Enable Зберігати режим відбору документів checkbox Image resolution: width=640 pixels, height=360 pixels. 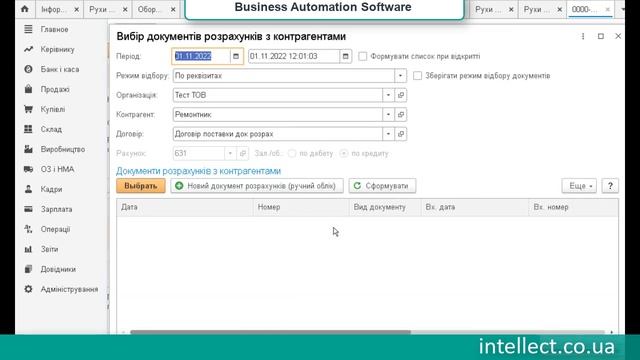pos(417,76)
